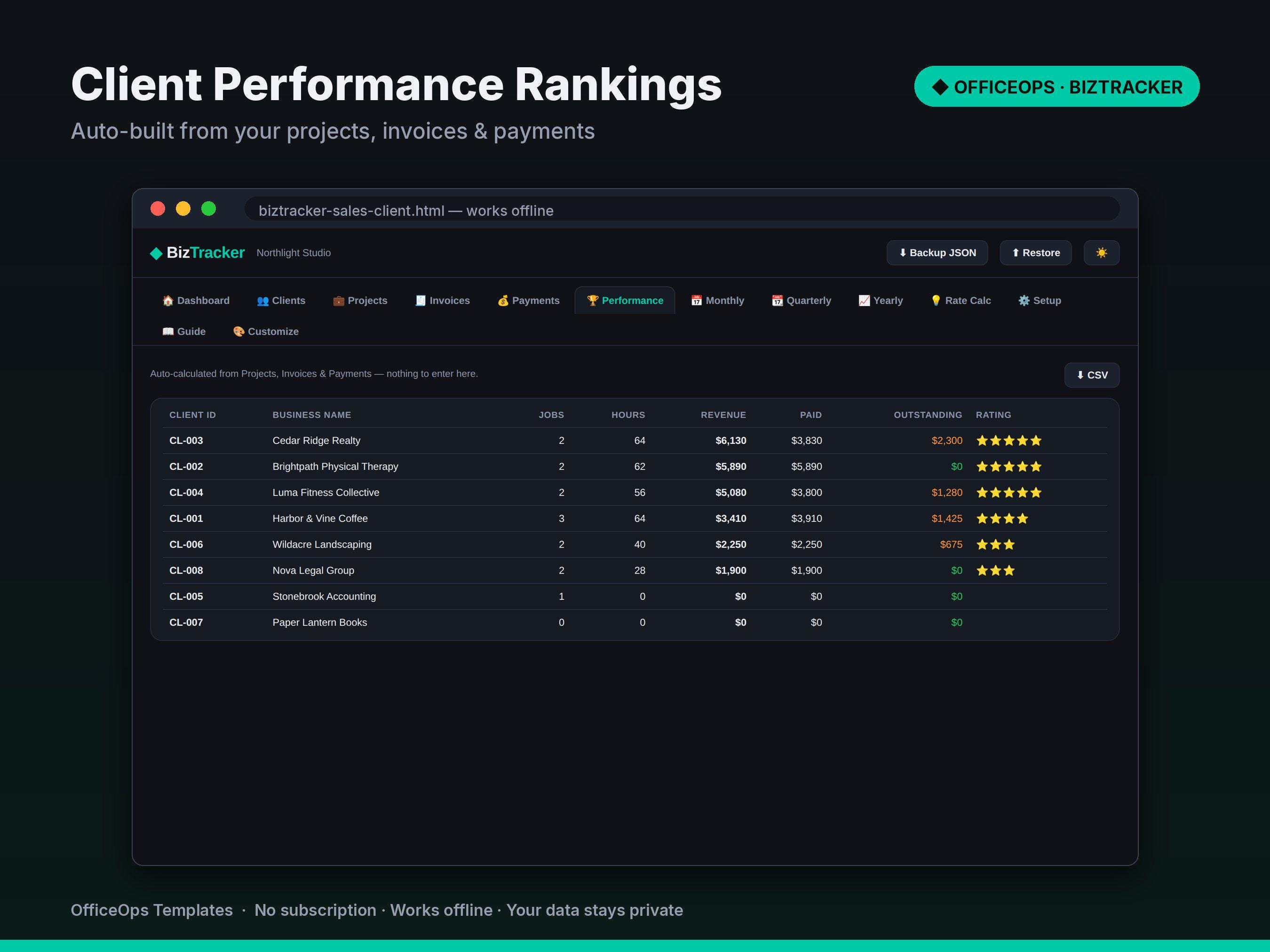
Task: Click Paper Lantern Books name
Action: 319,622
